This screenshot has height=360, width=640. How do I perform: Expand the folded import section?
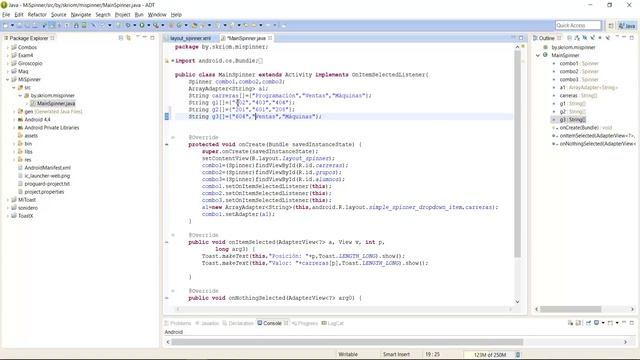(172, 61)
